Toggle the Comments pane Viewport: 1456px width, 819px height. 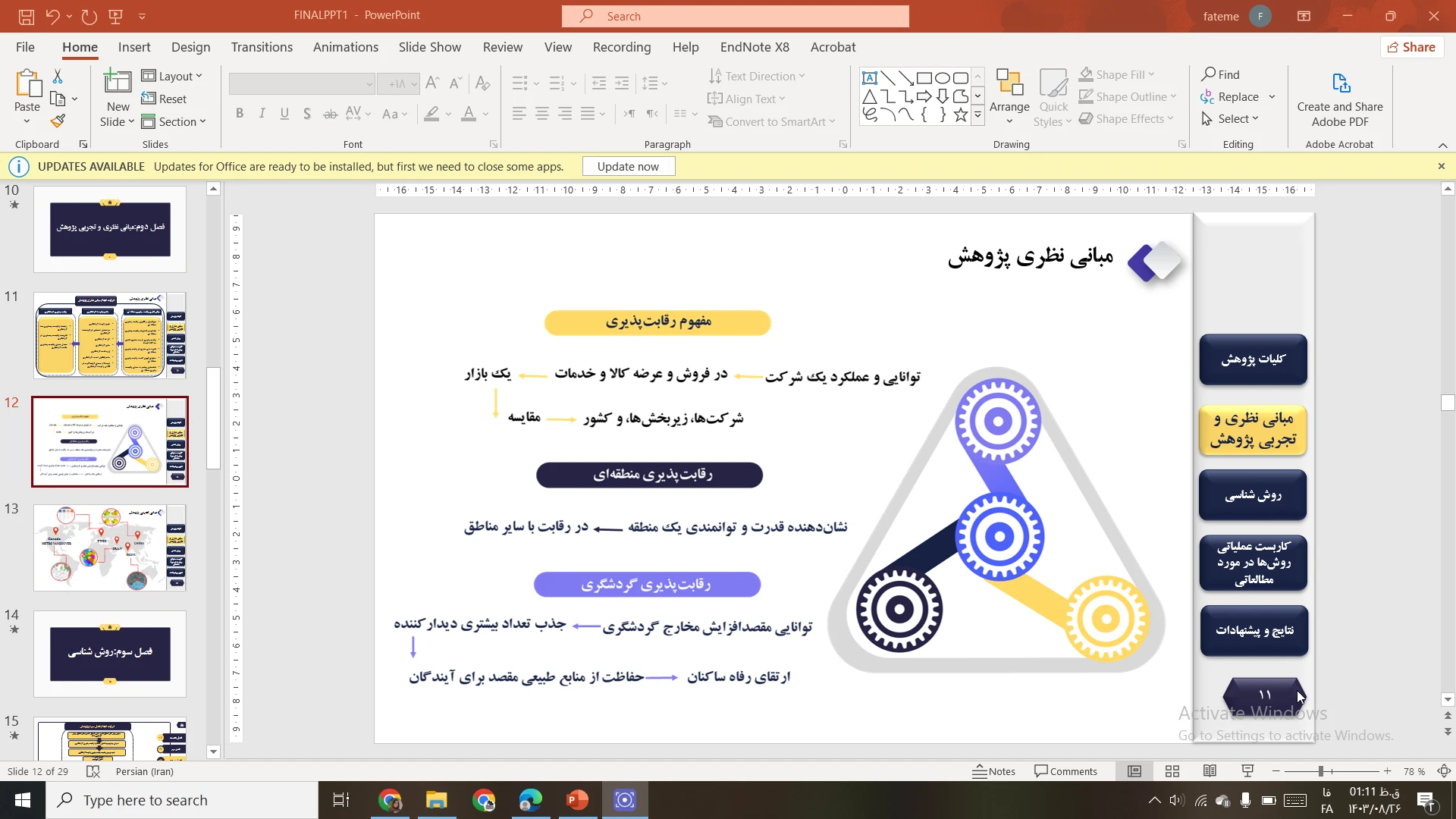coord(1065,771)
